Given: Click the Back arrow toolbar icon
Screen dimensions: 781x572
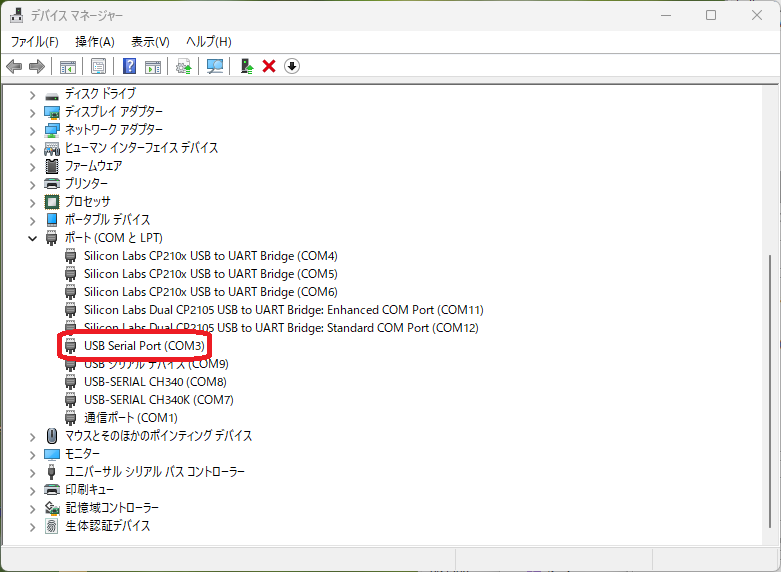Looking at the screenshot, I should pos(14,66).
